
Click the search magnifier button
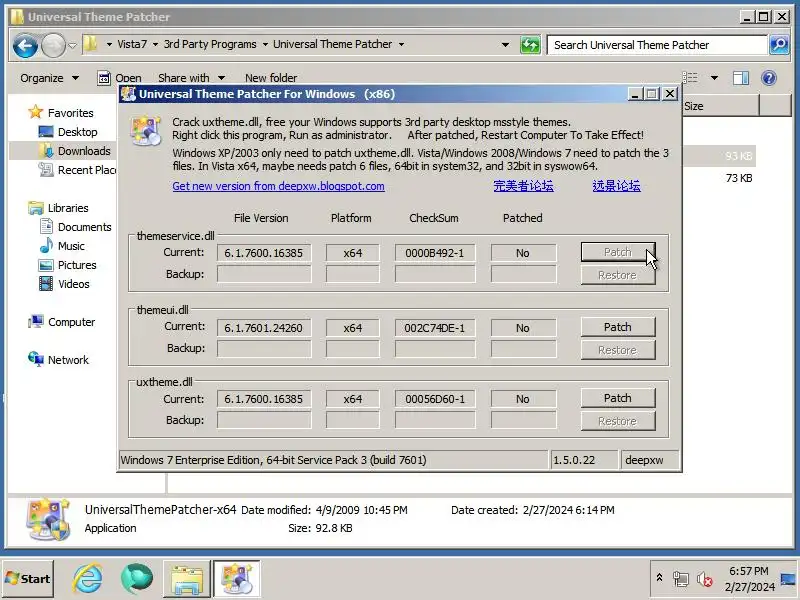click(779, 45)
